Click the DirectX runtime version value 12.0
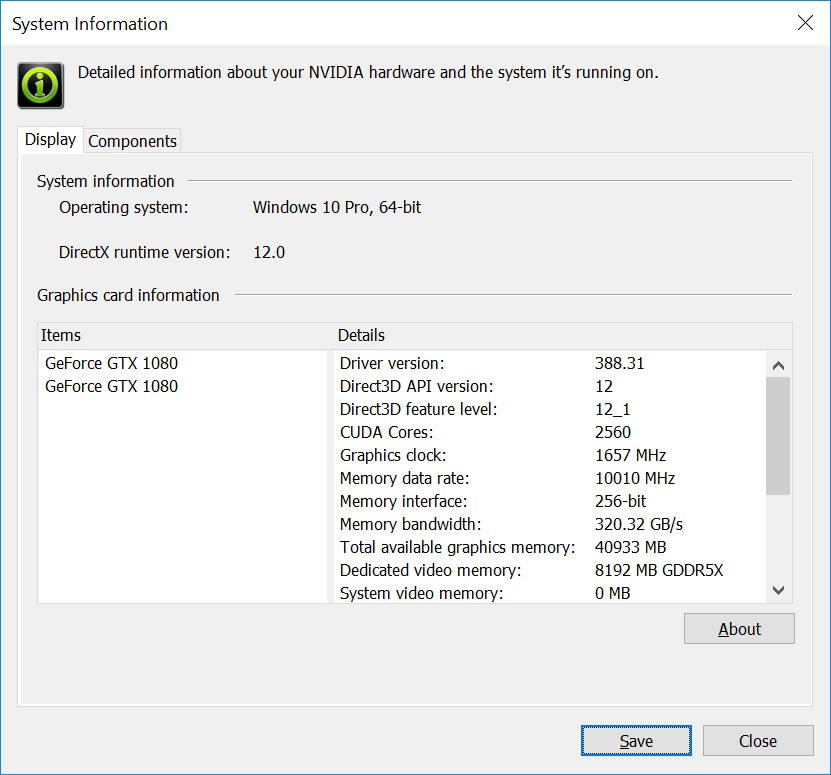 coord(269,252)
